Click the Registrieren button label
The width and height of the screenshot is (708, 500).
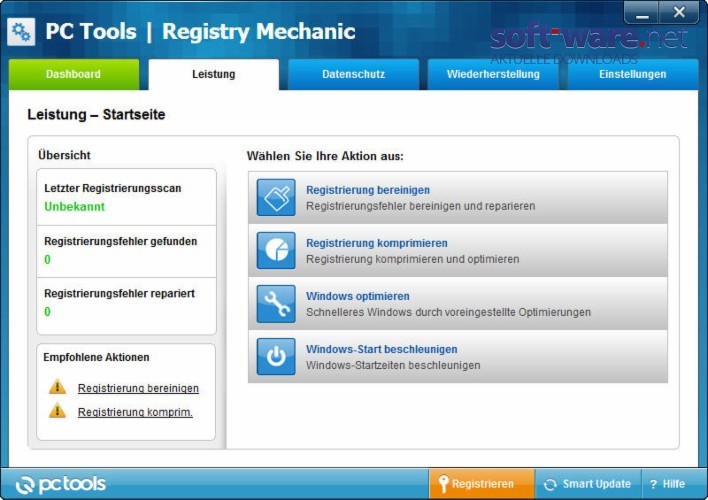pyautogui.click(x=483, y=484)
